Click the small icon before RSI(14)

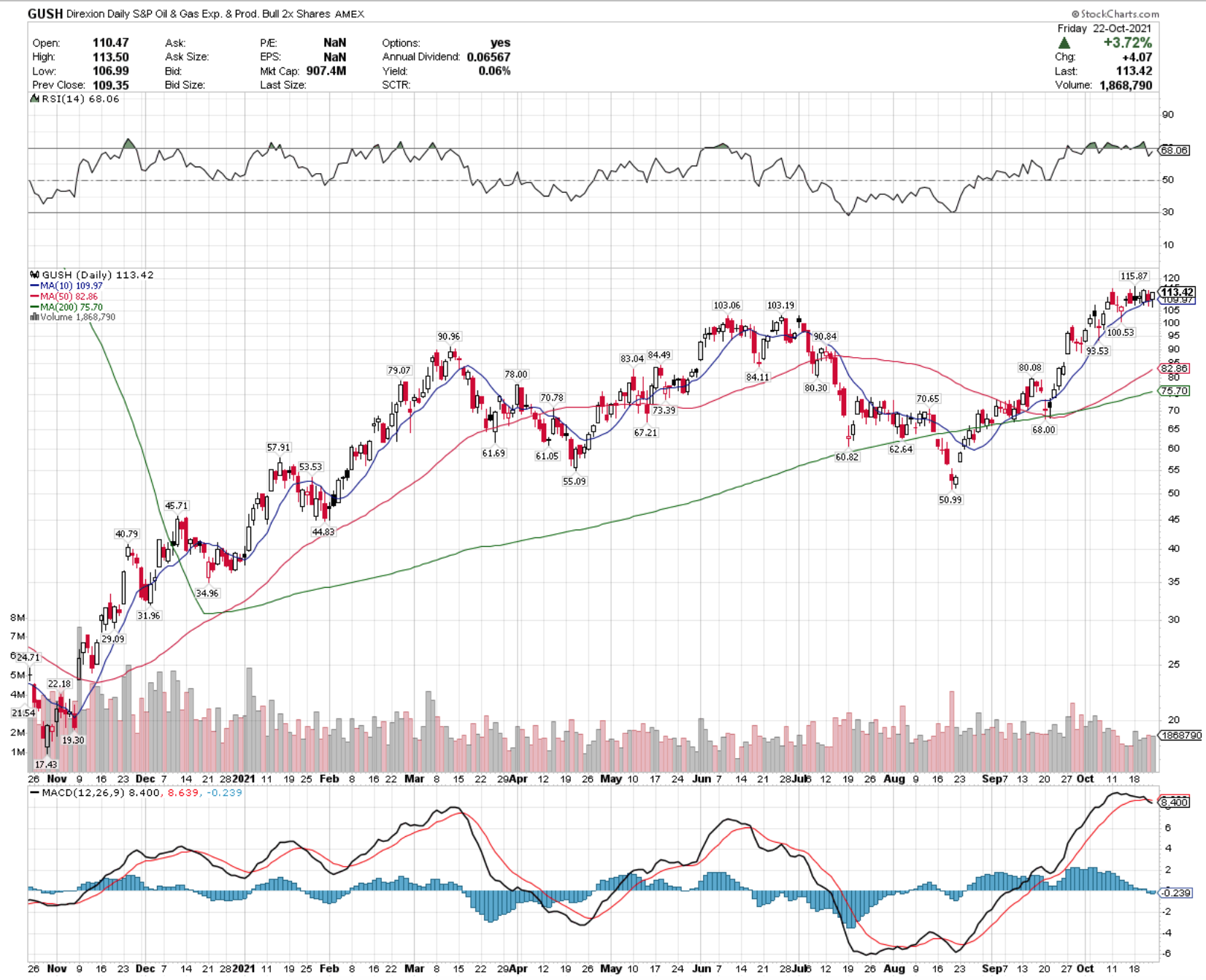point(34,99)
